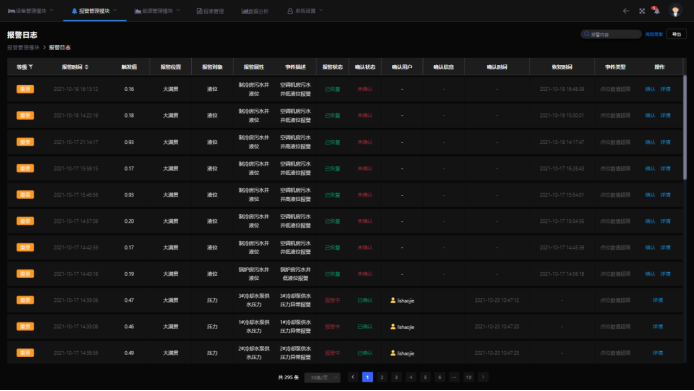Open notifications bell with red badge
Screen dimensions: 694x391
655,10
